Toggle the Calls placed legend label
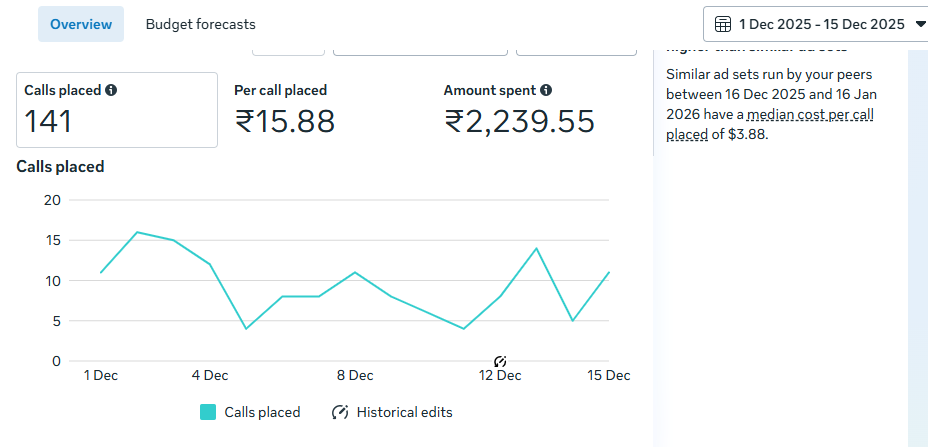The height and width of the screenshot is (447, 928). [262, 412]
